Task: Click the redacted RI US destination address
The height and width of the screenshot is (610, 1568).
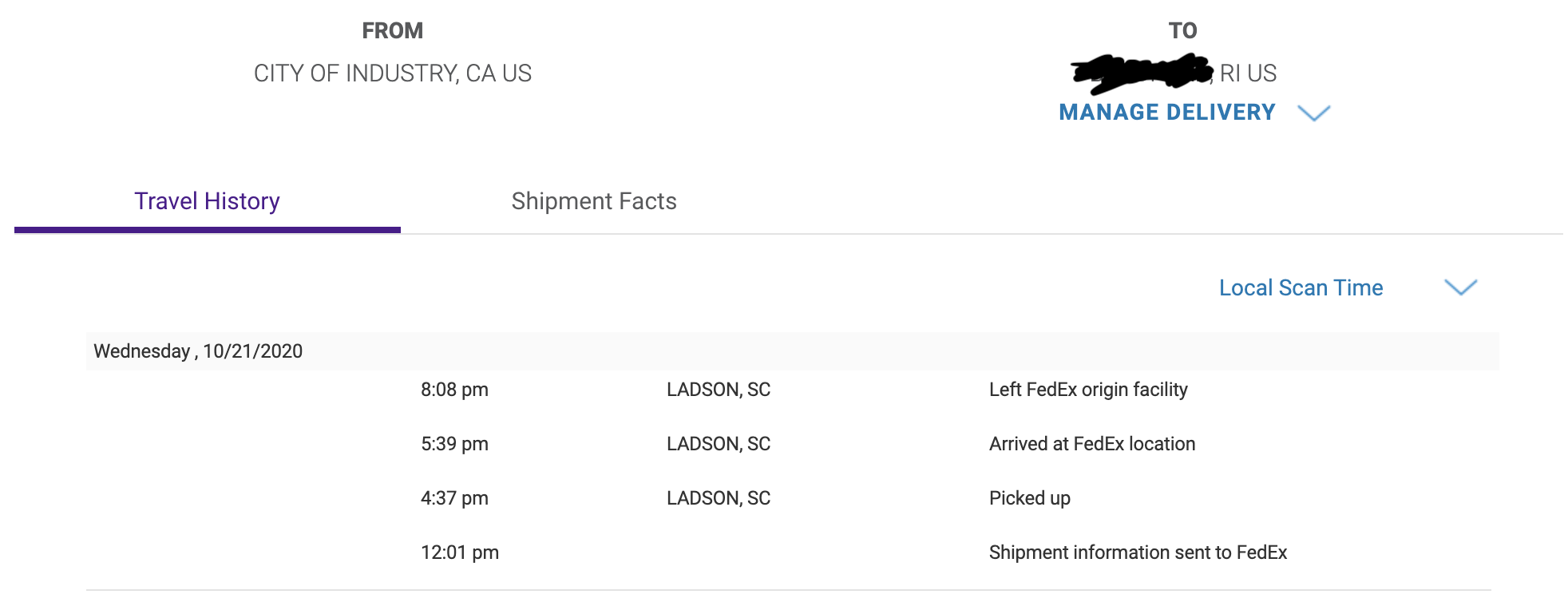Action: tap(1174, 73)
